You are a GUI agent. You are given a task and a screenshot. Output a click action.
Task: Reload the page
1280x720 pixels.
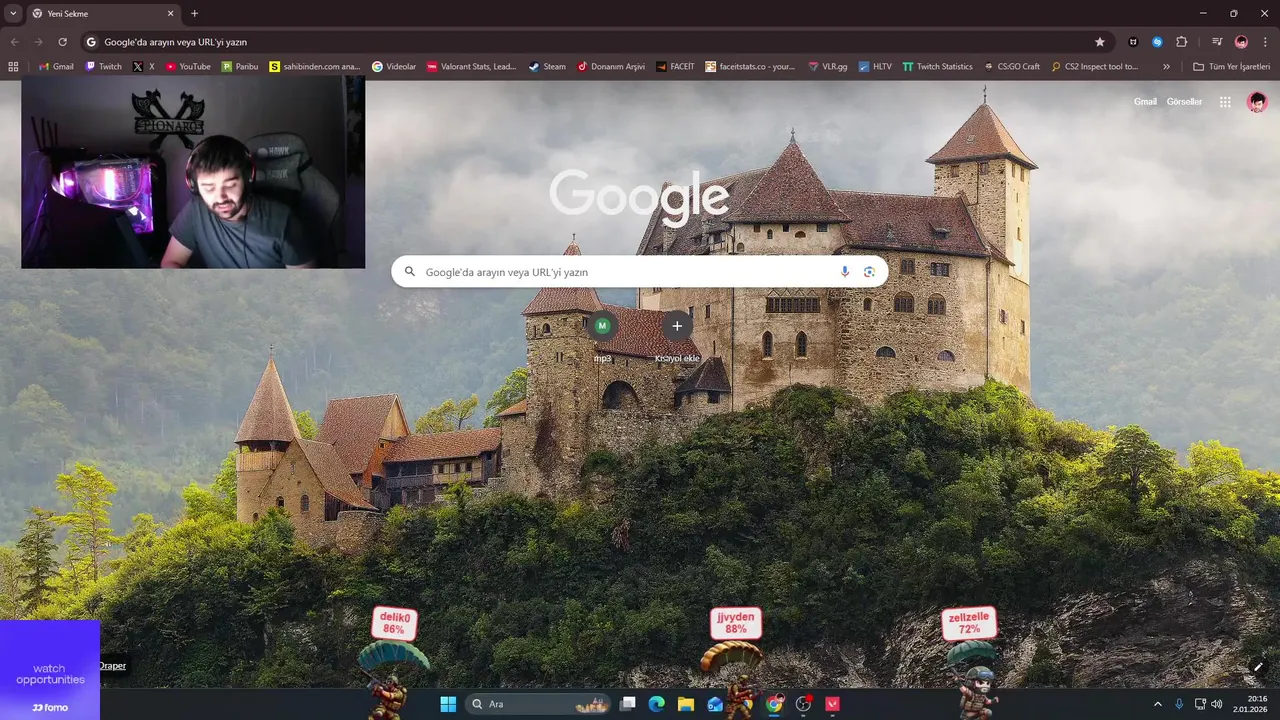tap(62, 42)
